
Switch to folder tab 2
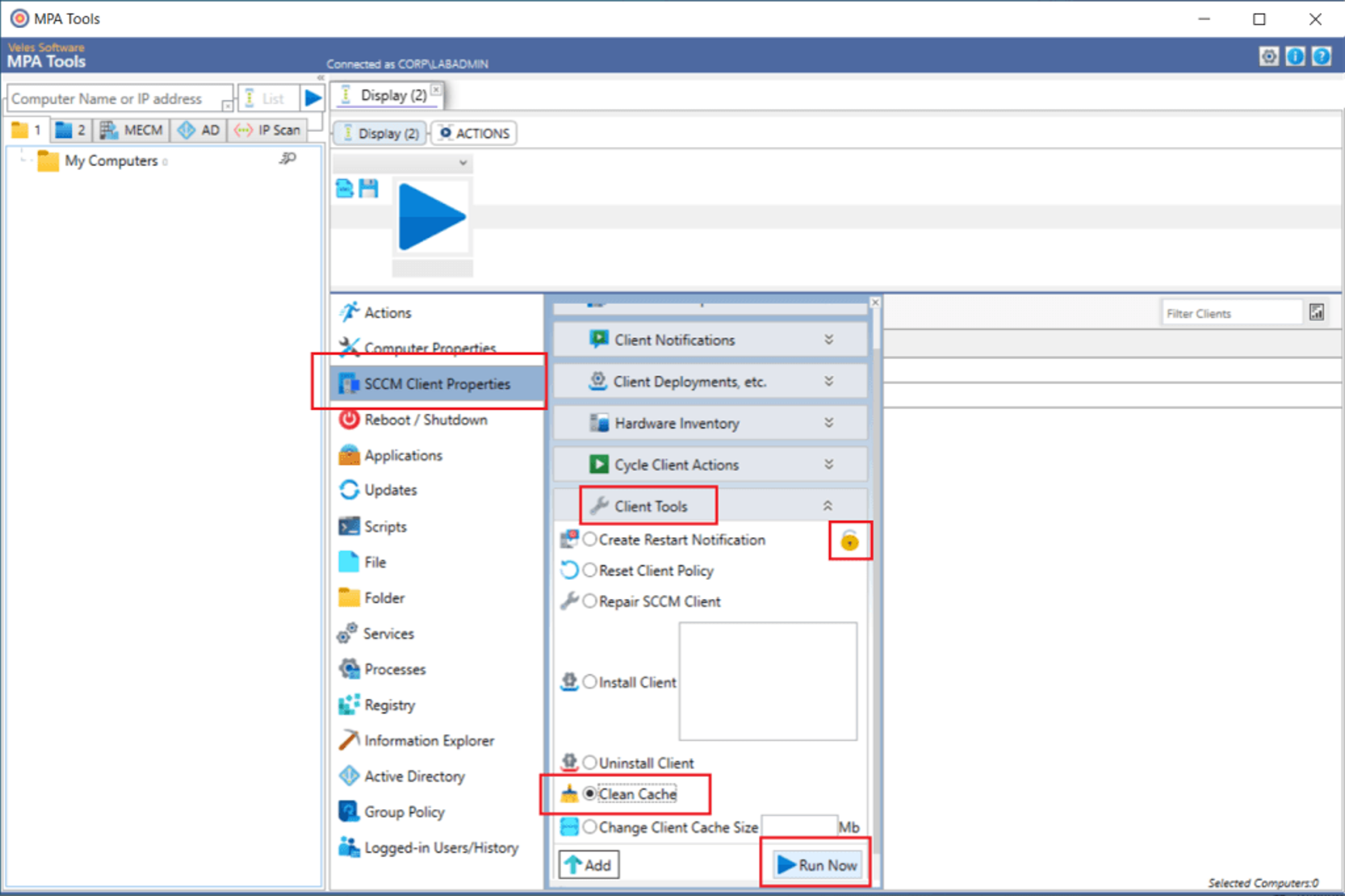[71, 130]
